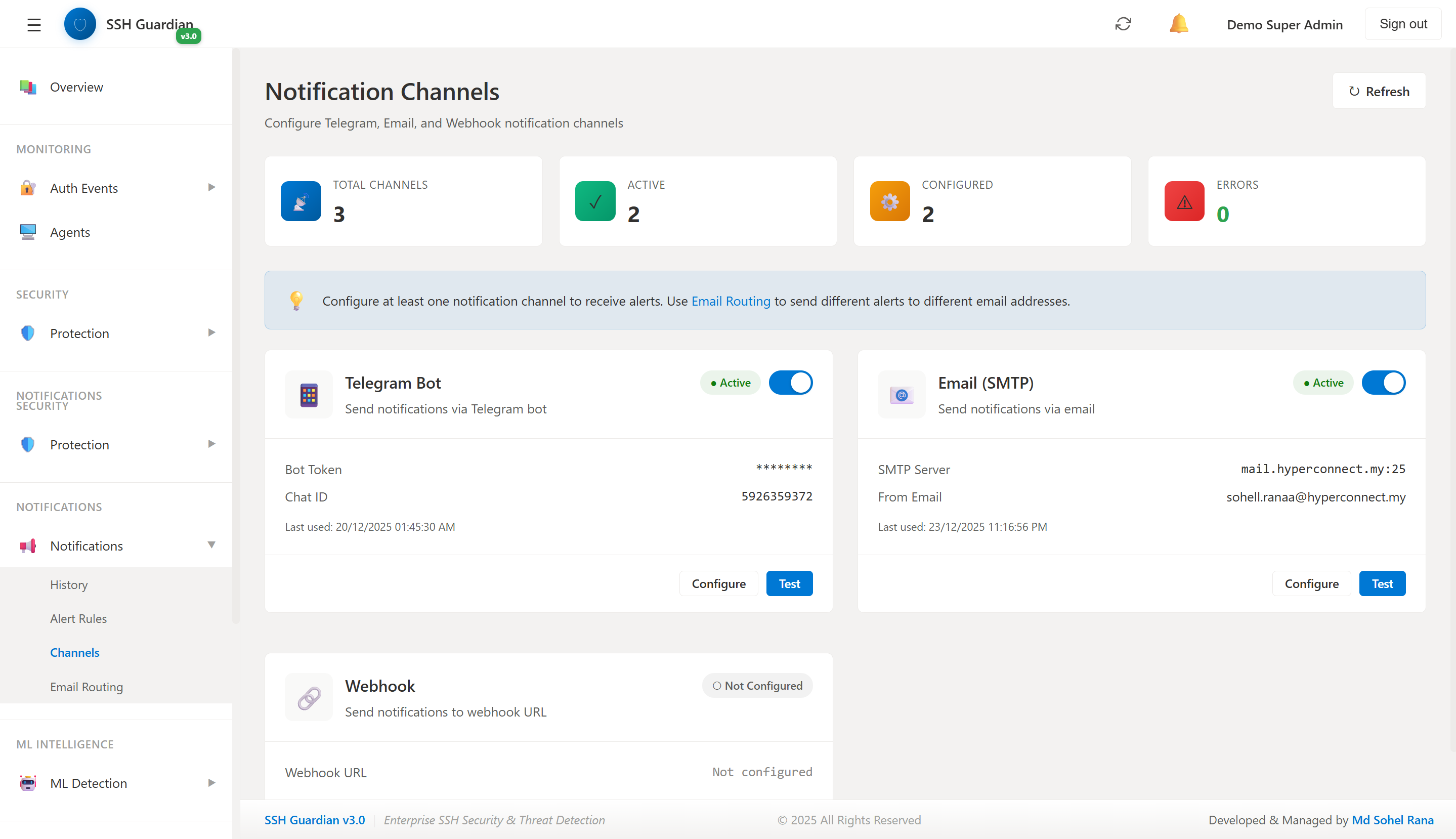Open the History page

68,584
